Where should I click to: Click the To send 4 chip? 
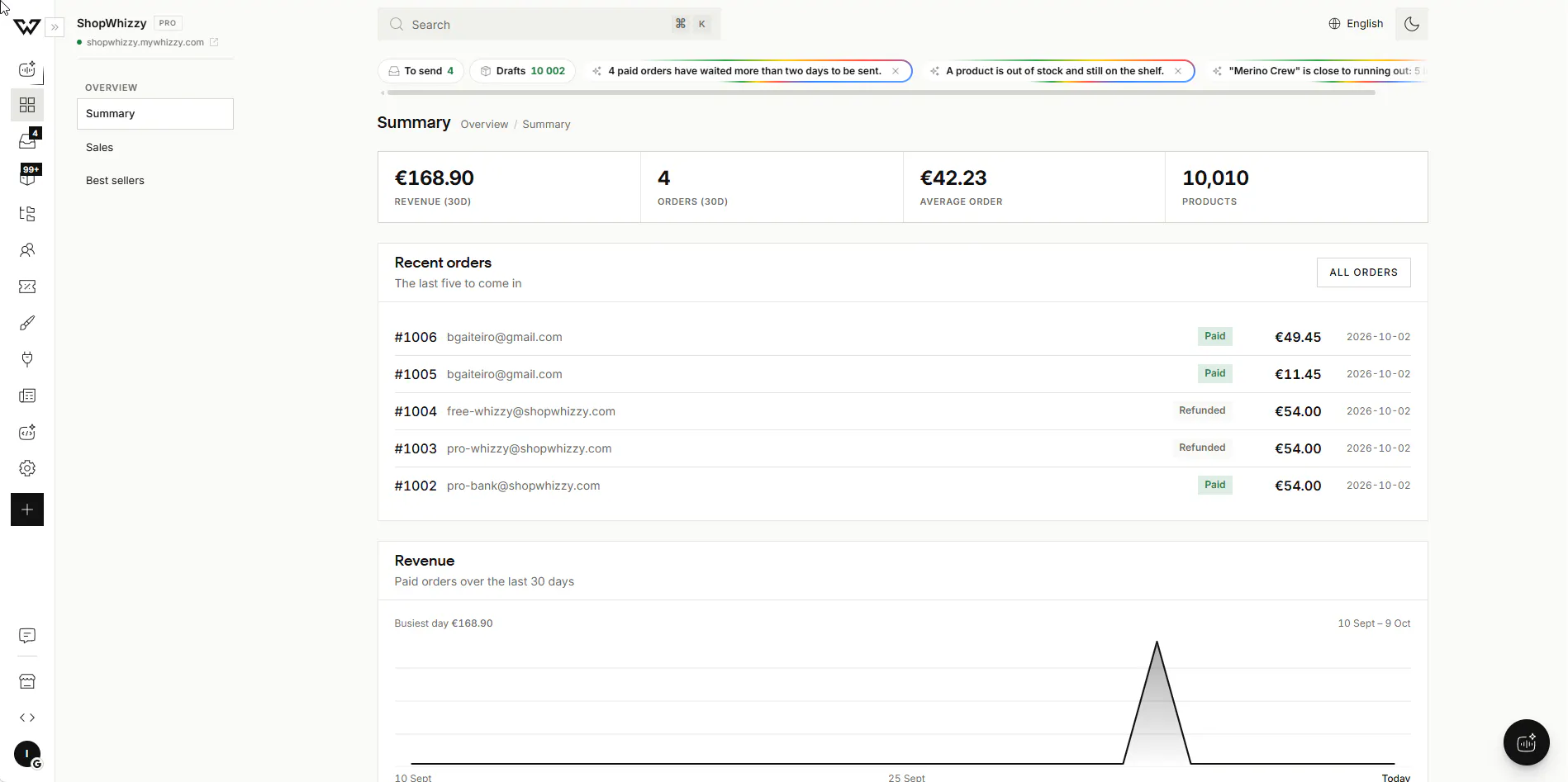click(x=421, y=71)
